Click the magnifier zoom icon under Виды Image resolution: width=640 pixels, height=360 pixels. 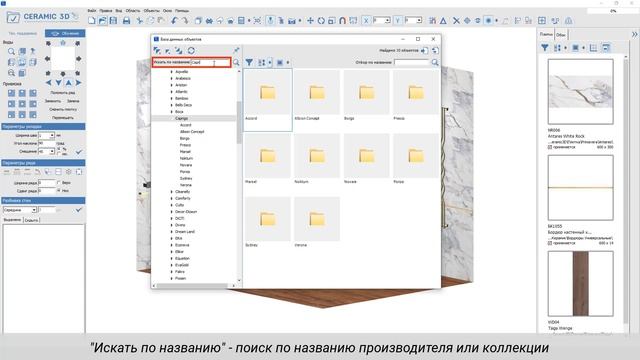(11, 51)
